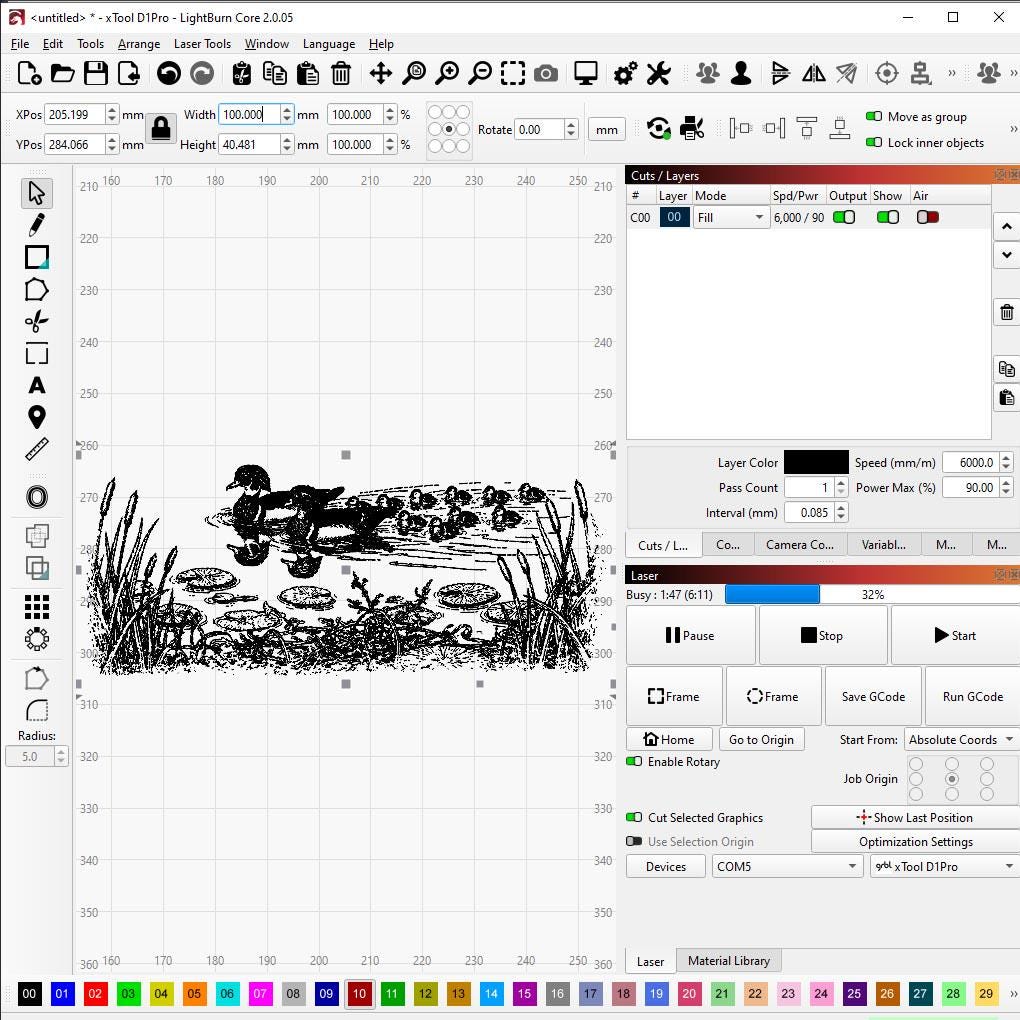Click the black Layer Color swatch
This screenshot has width=1020, height=1020.
point(816,463)
